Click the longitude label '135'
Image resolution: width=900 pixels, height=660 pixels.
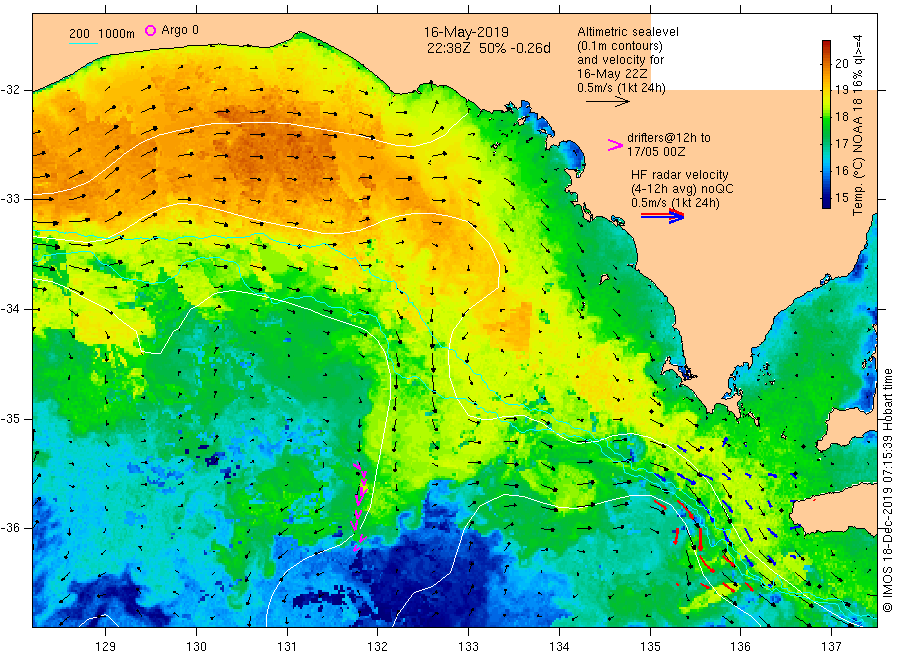tap(650, 647)
